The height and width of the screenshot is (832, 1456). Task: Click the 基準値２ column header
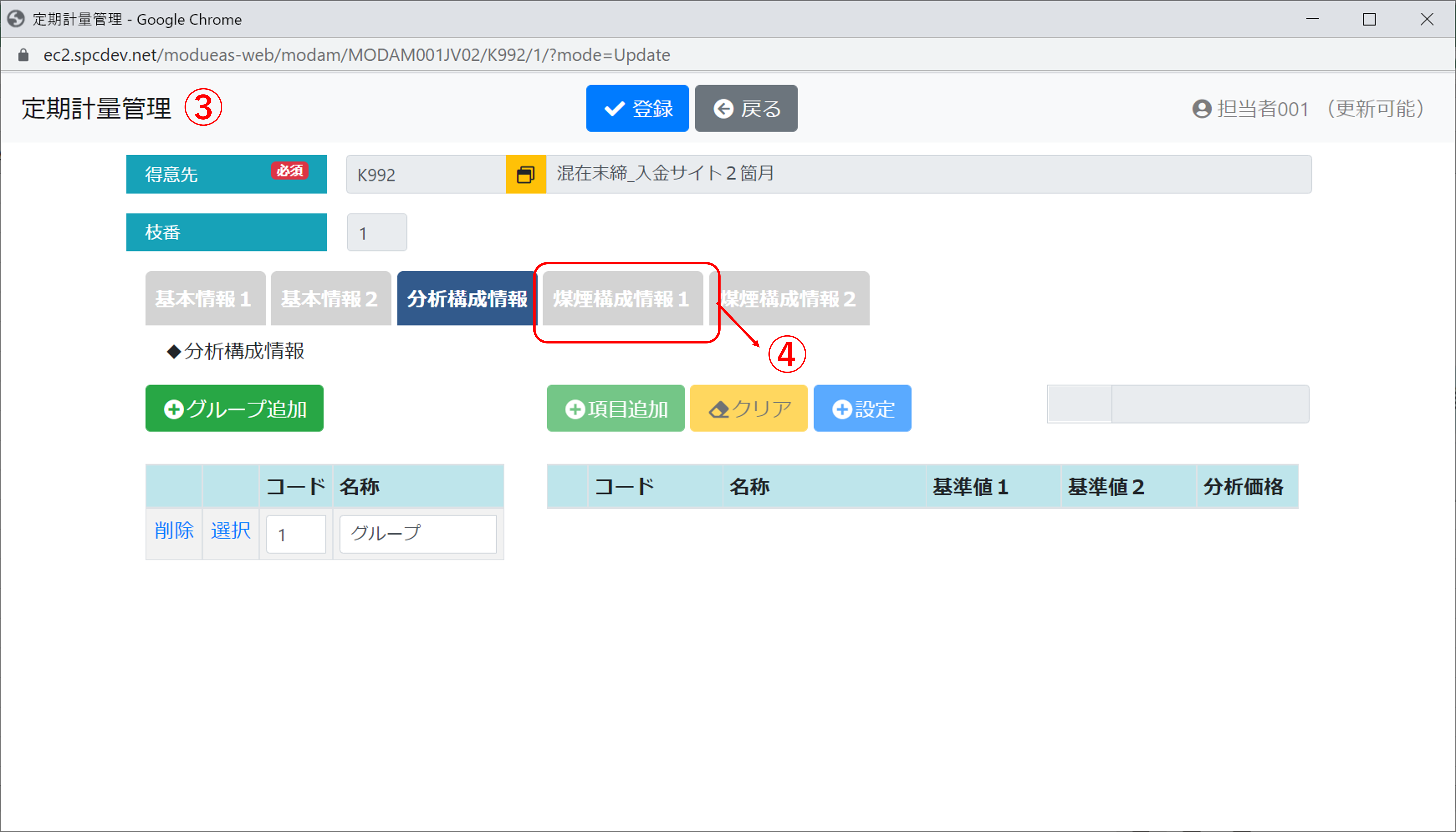pos(1128,487)
